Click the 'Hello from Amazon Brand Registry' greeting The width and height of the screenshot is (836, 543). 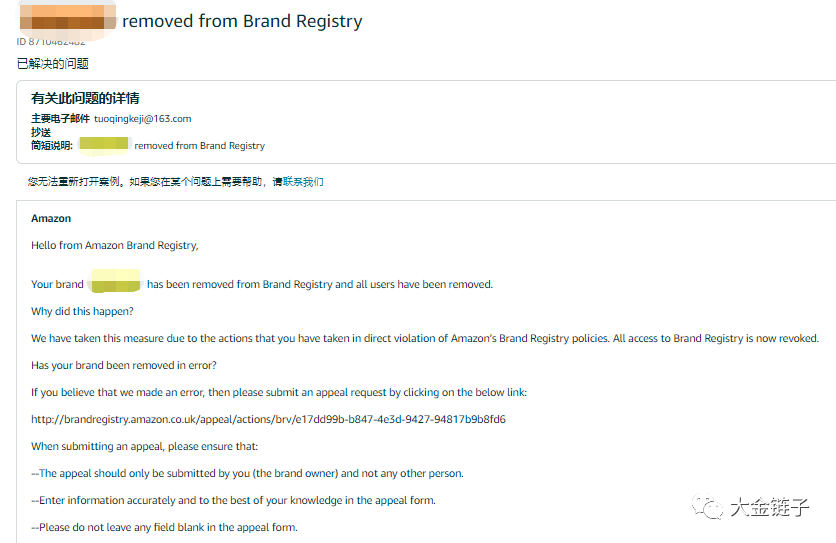[x=115, y=245]
